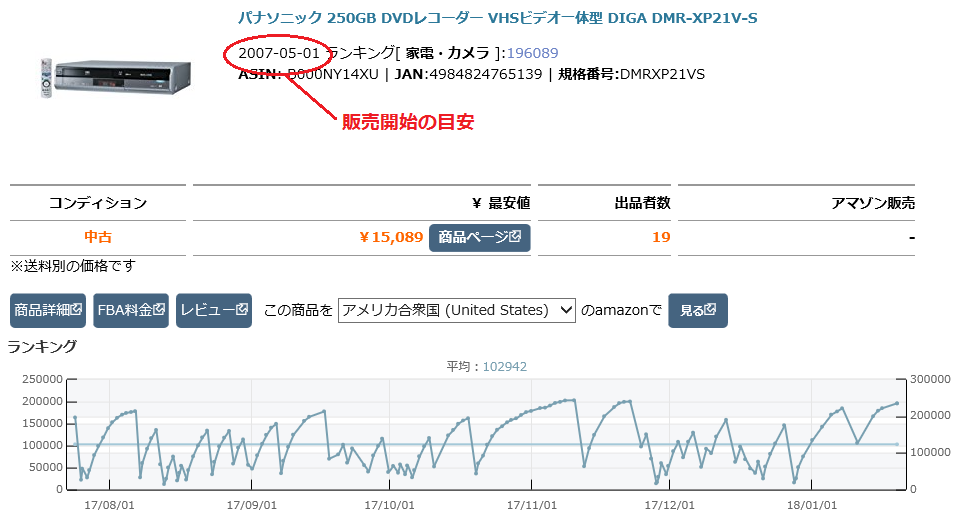Click the 17/11/01 axis label on chart
The height and width of the screenshot is (520, 956).
click(x=532, y=505)
